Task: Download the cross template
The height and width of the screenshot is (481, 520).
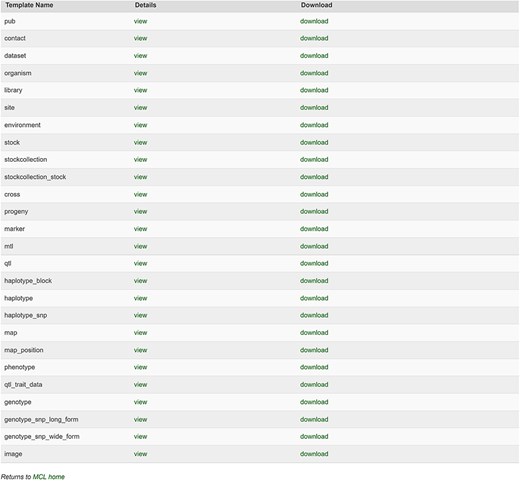Action: [314, 194]
